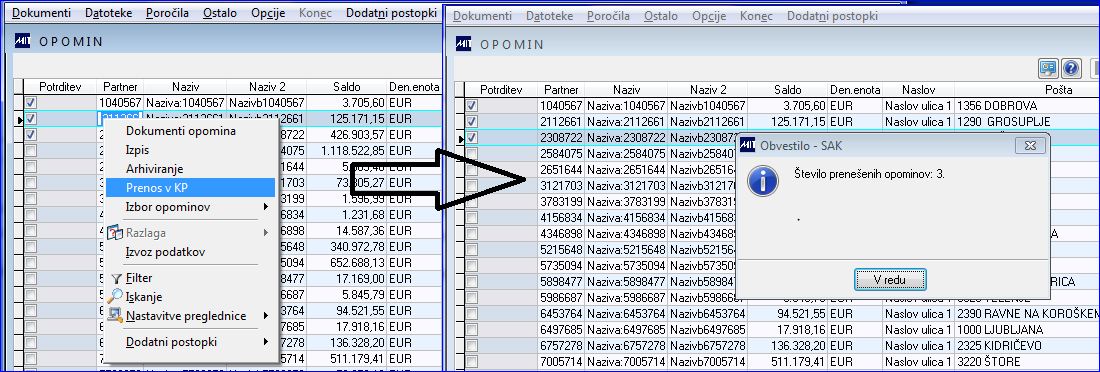Select saldo 3.705,60 cell in left window
Screen dimensions: 1100x372
(x=347, y=103)
